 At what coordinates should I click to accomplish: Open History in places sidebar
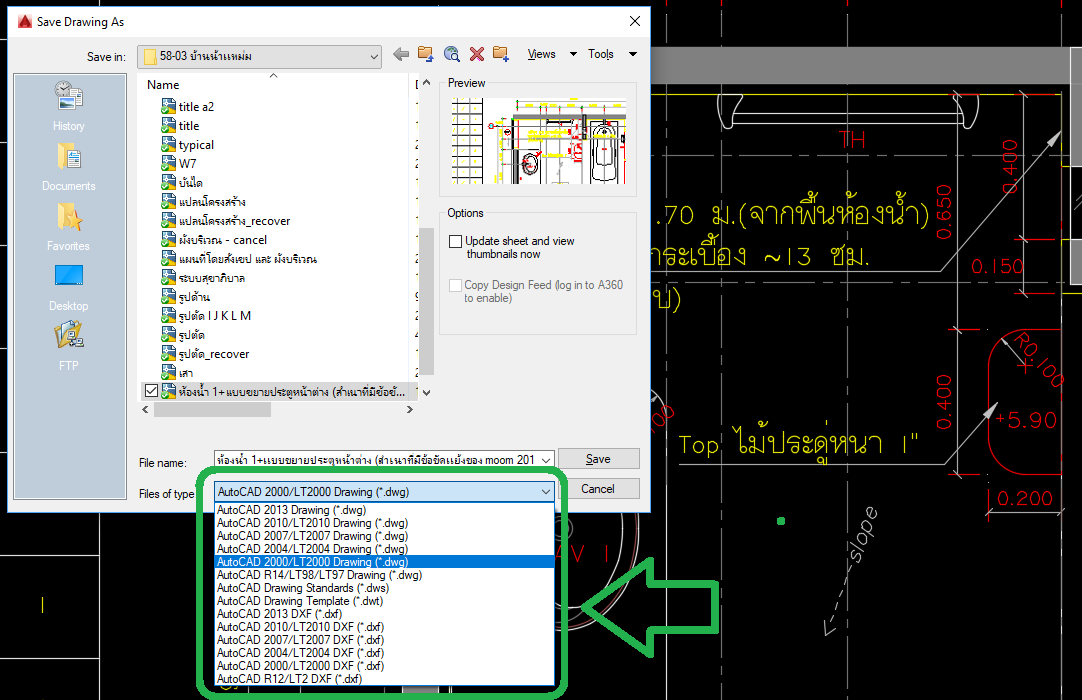pyautogui.click(x=69, y=106)
